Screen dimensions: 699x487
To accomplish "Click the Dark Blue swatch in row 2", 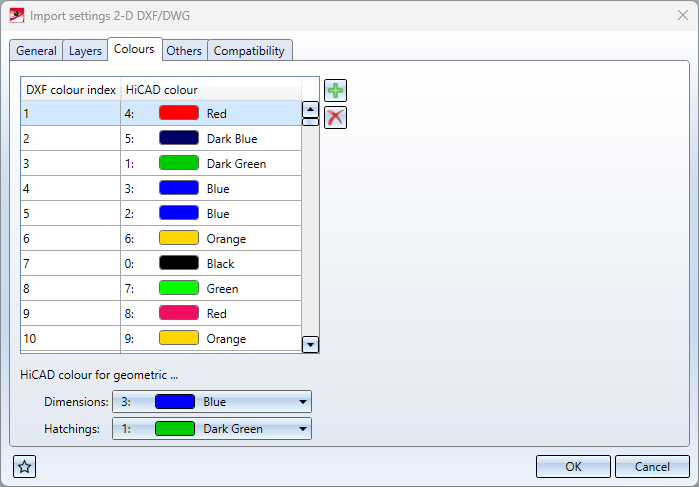I will coord(179,138).
